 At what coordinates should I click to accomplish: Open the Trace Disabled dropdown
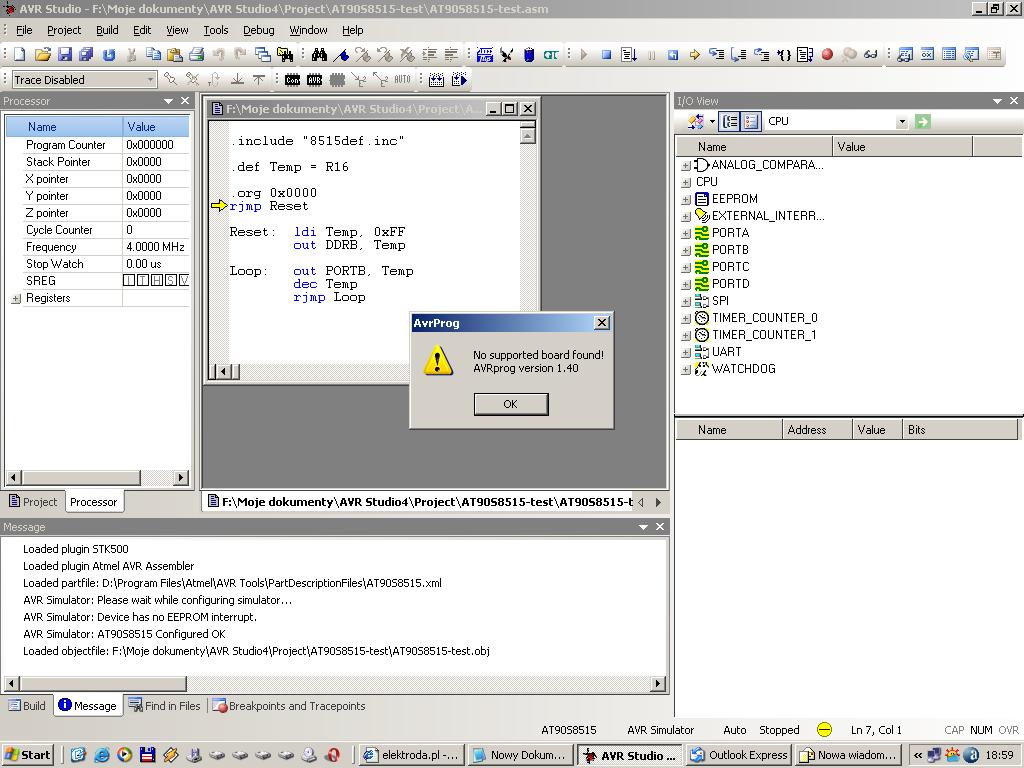click(150, 79)
